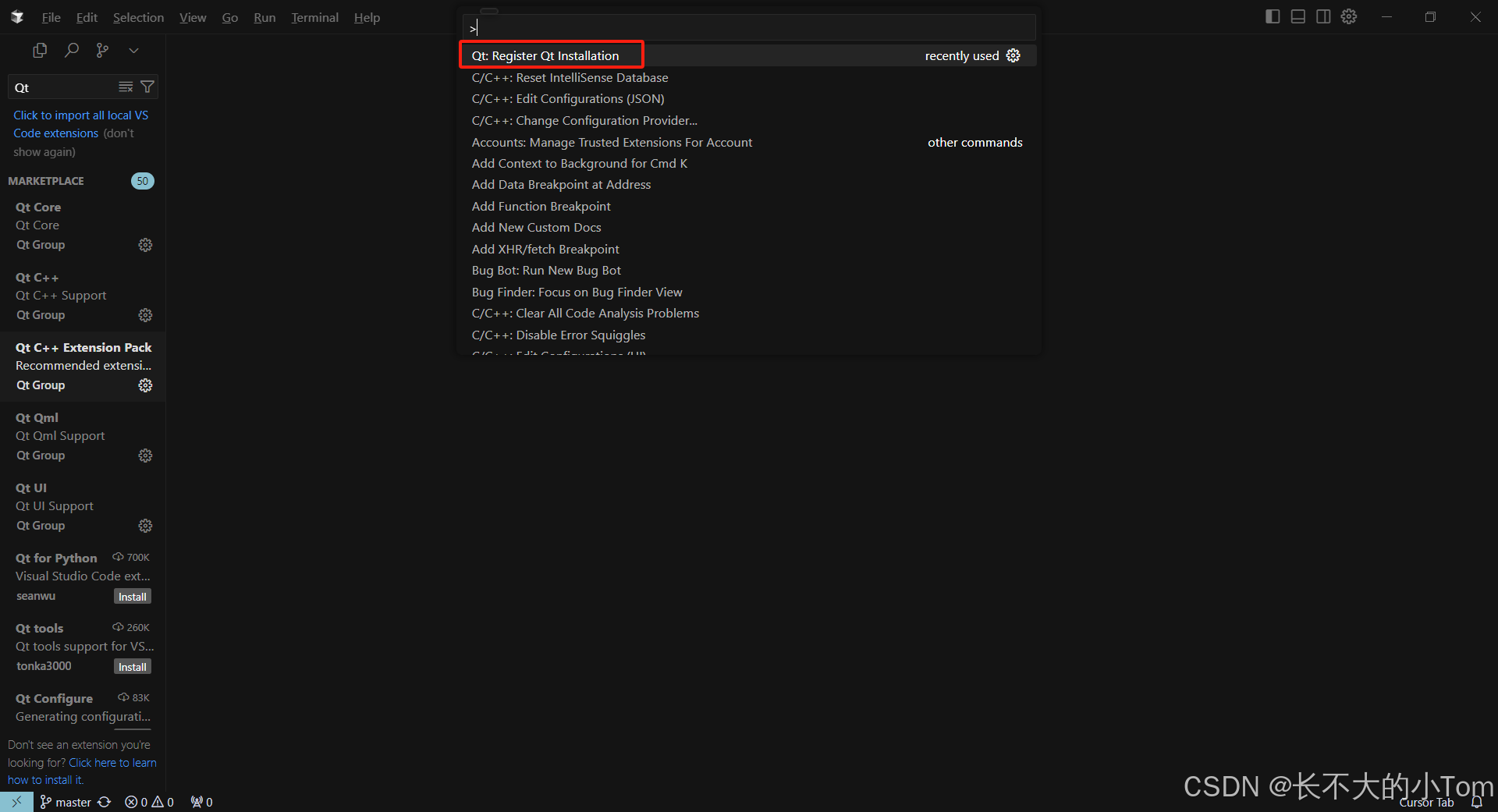Run C/C++: Reset IntelliSense Database command
This screenshot has width=1498, height=812.
click(x=747, y=77)
